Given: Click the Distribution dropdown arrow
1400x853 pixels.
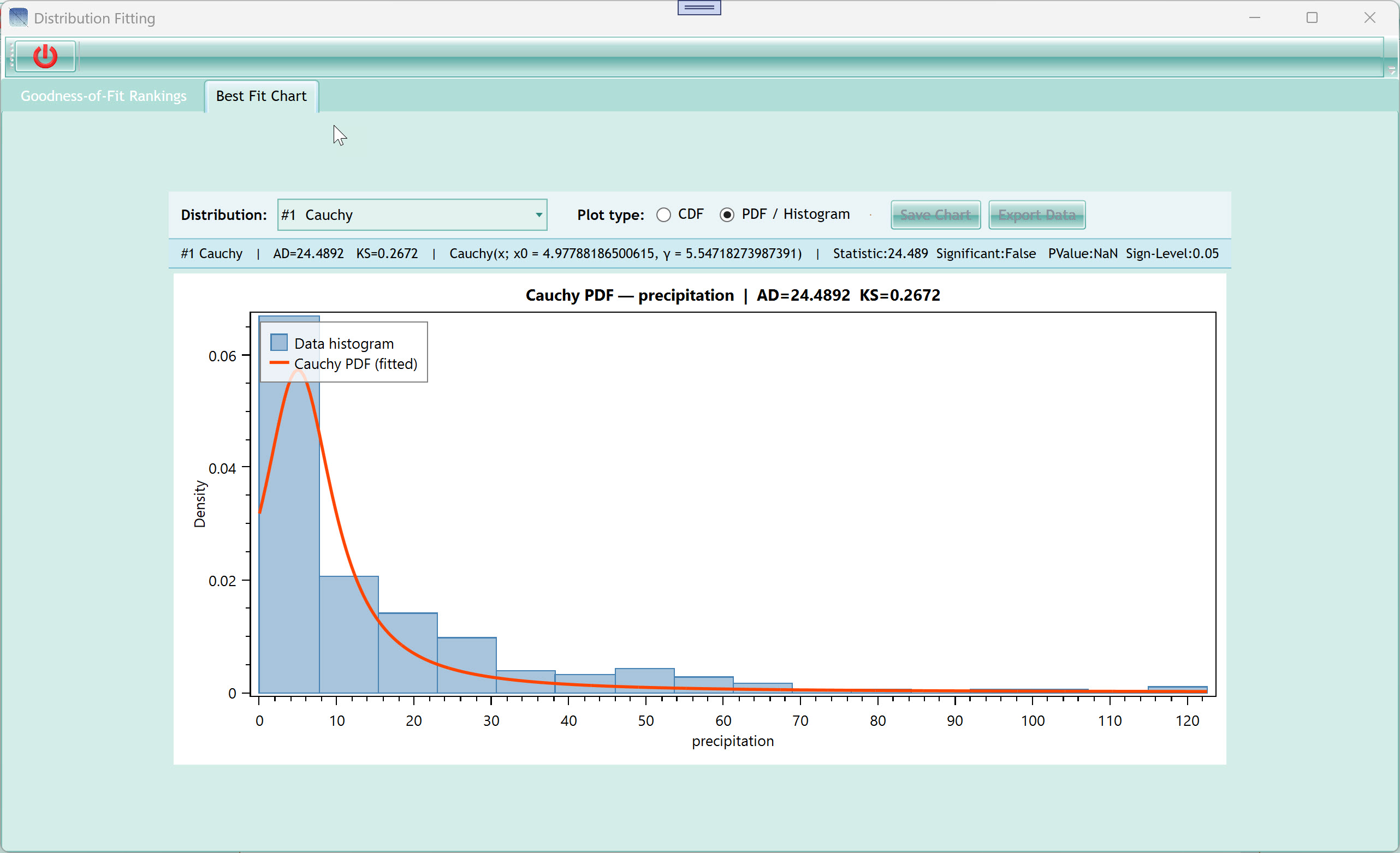Looking at the screenshot, I should [x=538, y=214].
